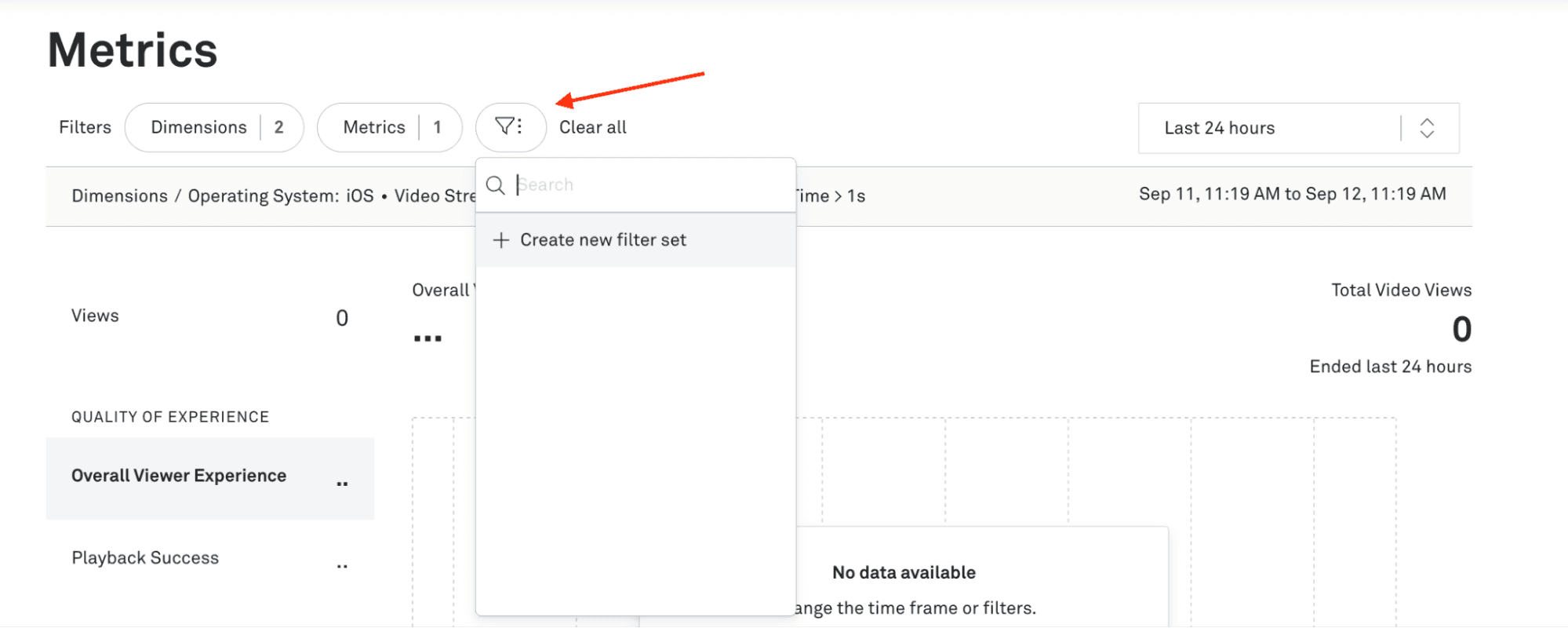
Task: Click the plus icon for new filter set
Action: 501,240
